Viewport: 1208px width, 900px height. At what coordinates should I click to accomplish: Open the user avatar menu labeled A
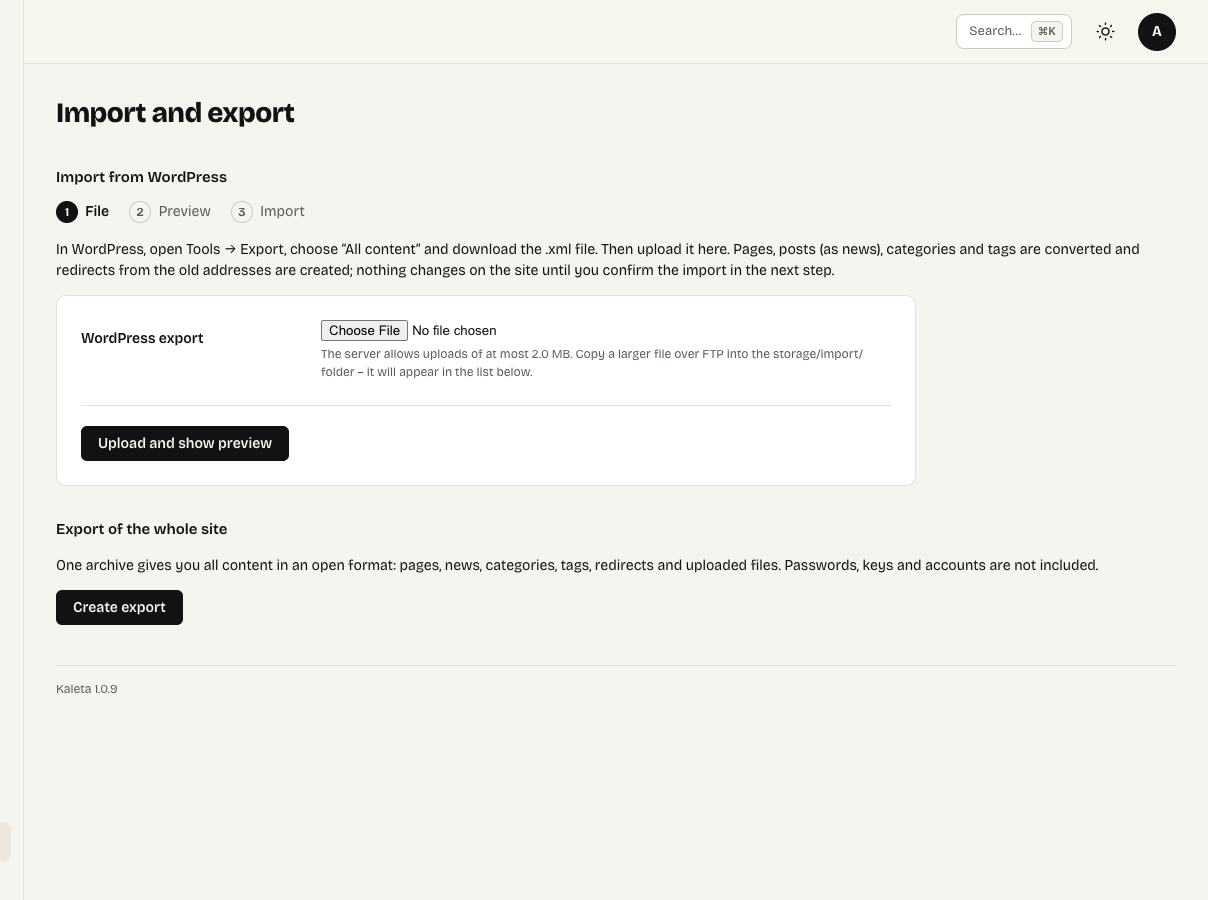[1157, 32]
